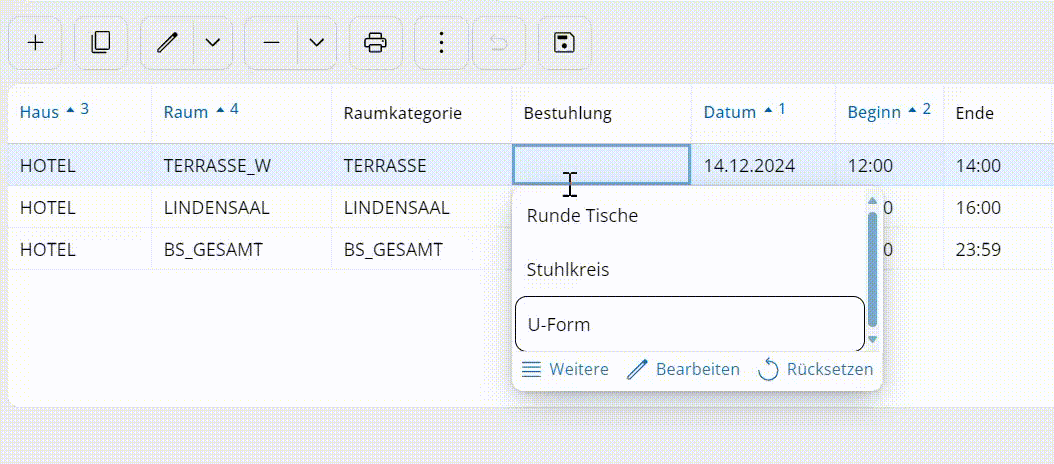Image resolution: width=1054 pixels, height=464 pixels.
Task: Select Stuhlkreis from the dropdown list
Action: [689, 270]
